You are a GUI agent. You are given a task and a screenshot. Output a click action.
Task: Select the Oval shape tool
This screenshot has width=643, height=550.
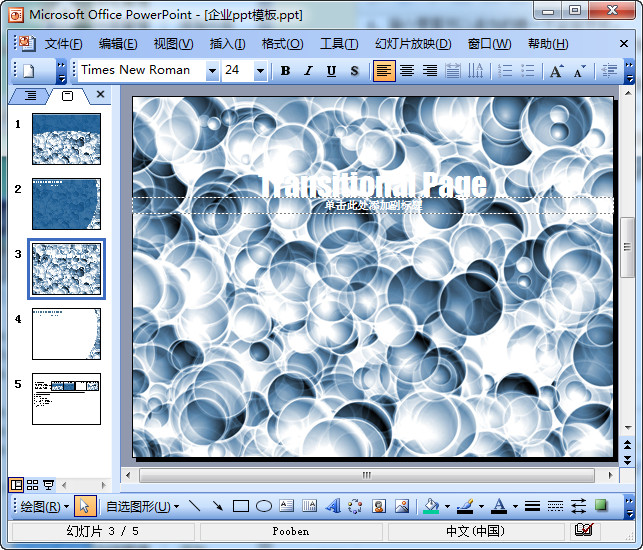tap(263, 506)
